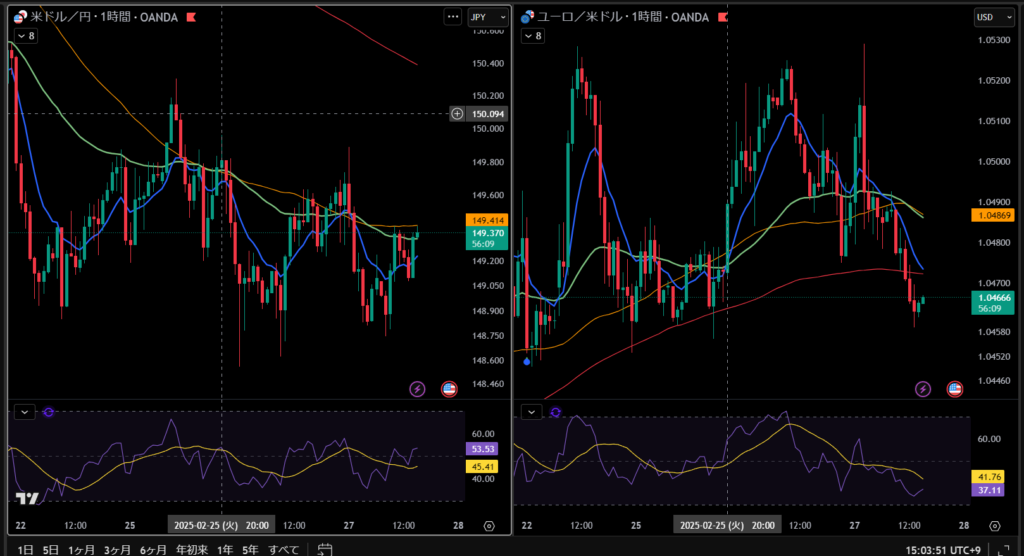Select the 年初来 time range
Image resolution: width=1024 pixels, height=556 pixels.
click(191, 549)
